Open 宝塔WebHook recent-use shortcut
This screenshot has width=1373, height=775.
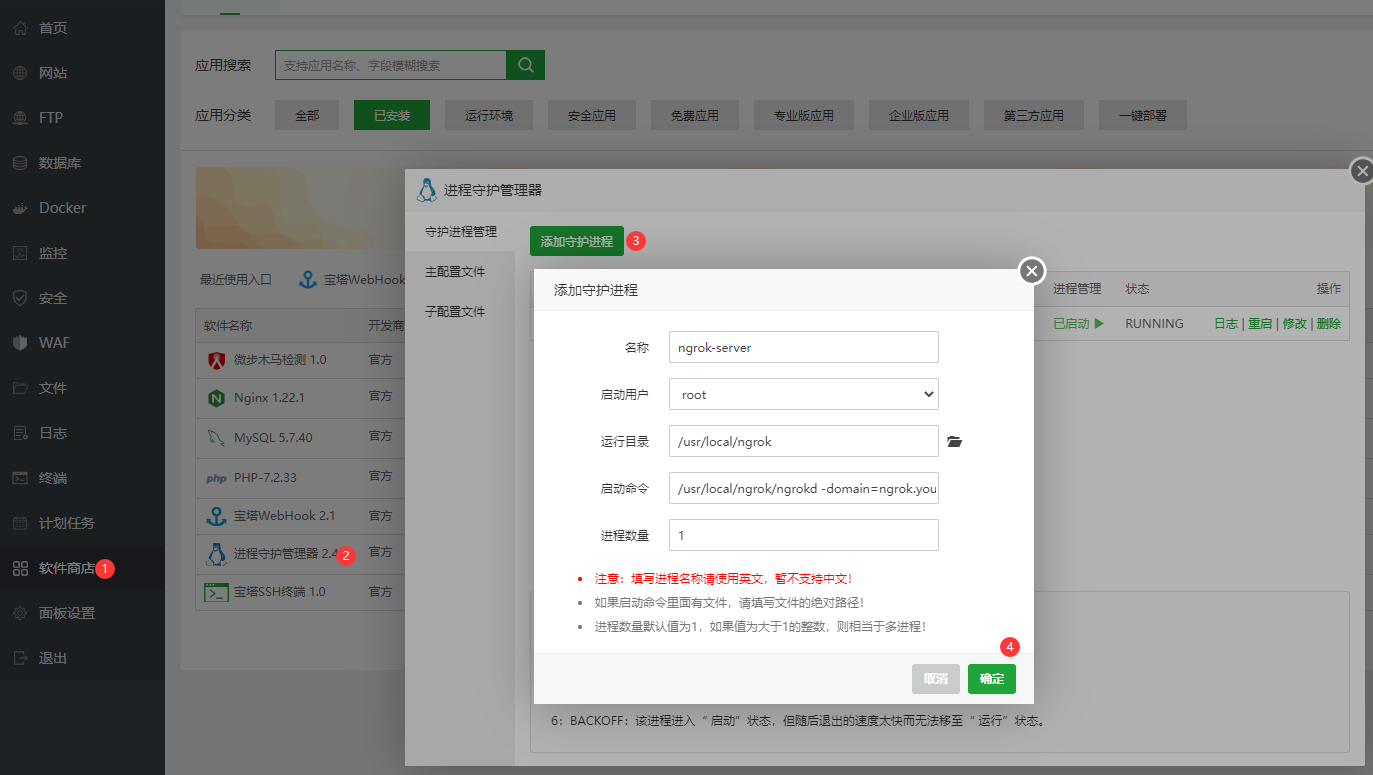[x=352, y=280]
